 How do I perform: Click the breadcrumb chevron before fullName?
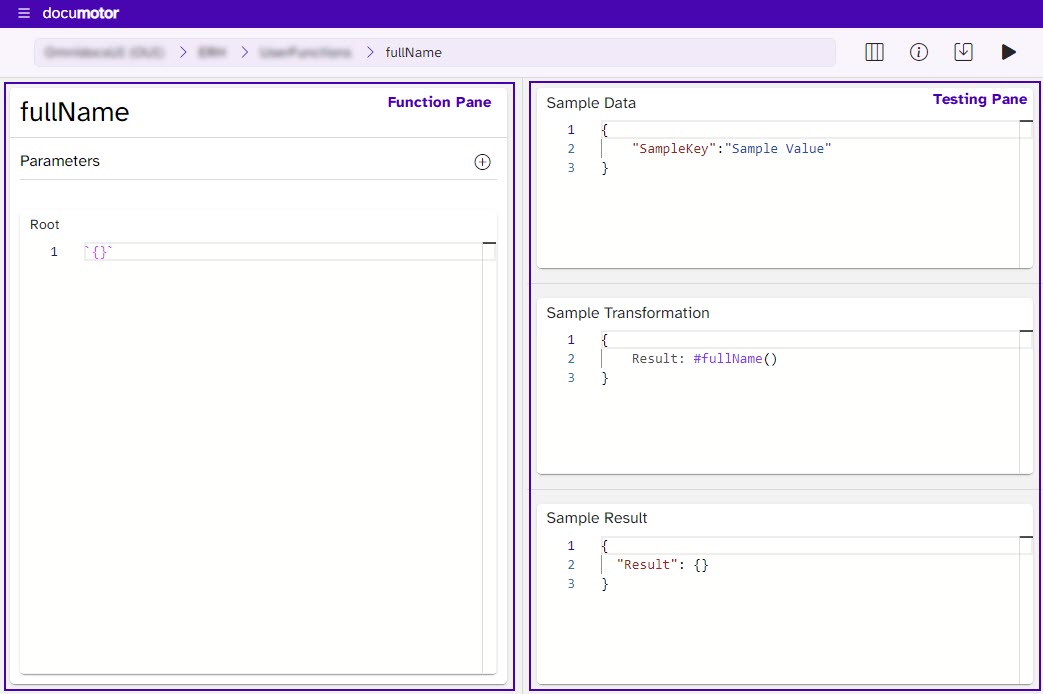point(369,53)
